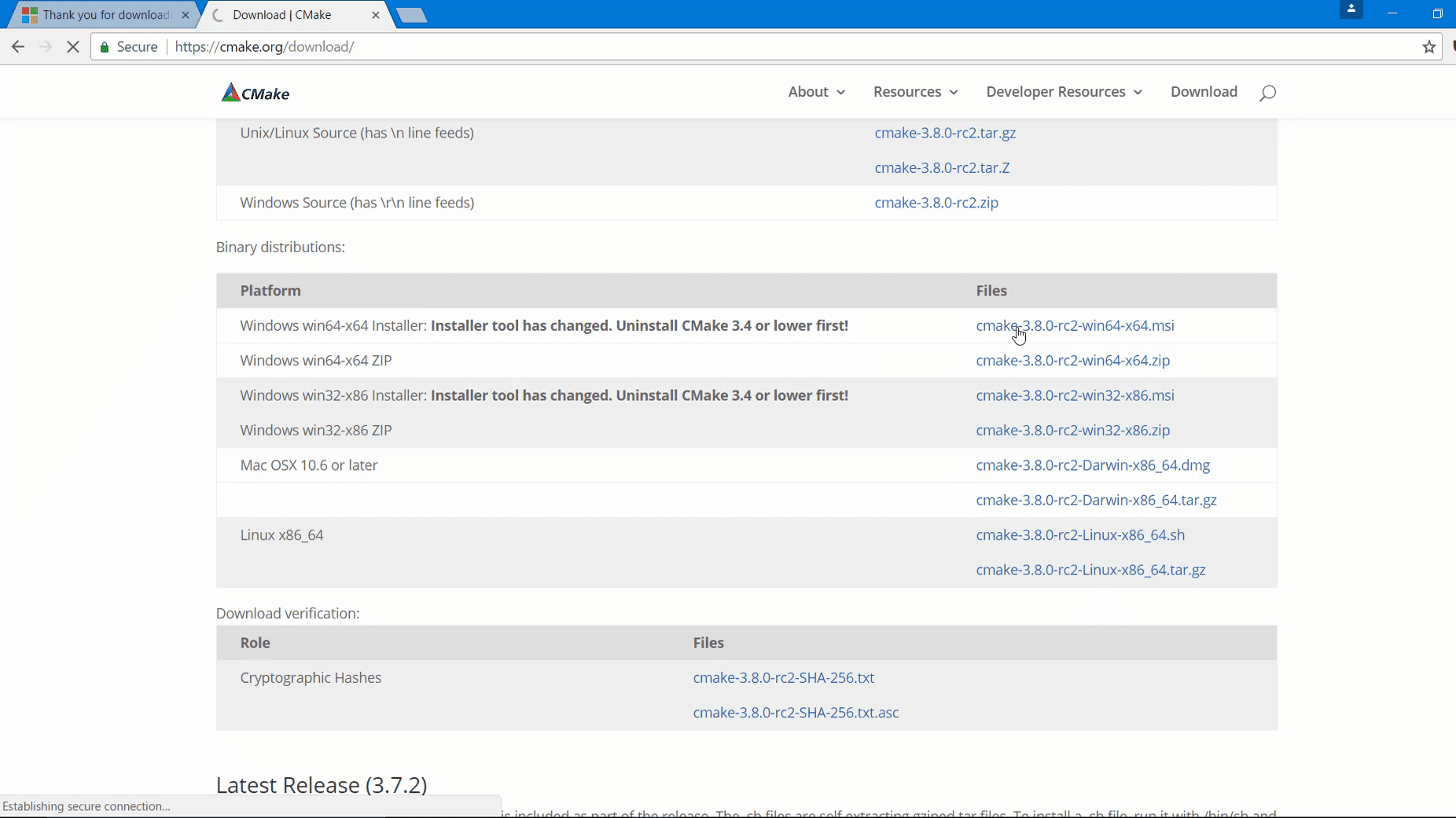Viewport: 1456px width, 818px height.
Task: Click 'Role' table header
Action: 255,643
